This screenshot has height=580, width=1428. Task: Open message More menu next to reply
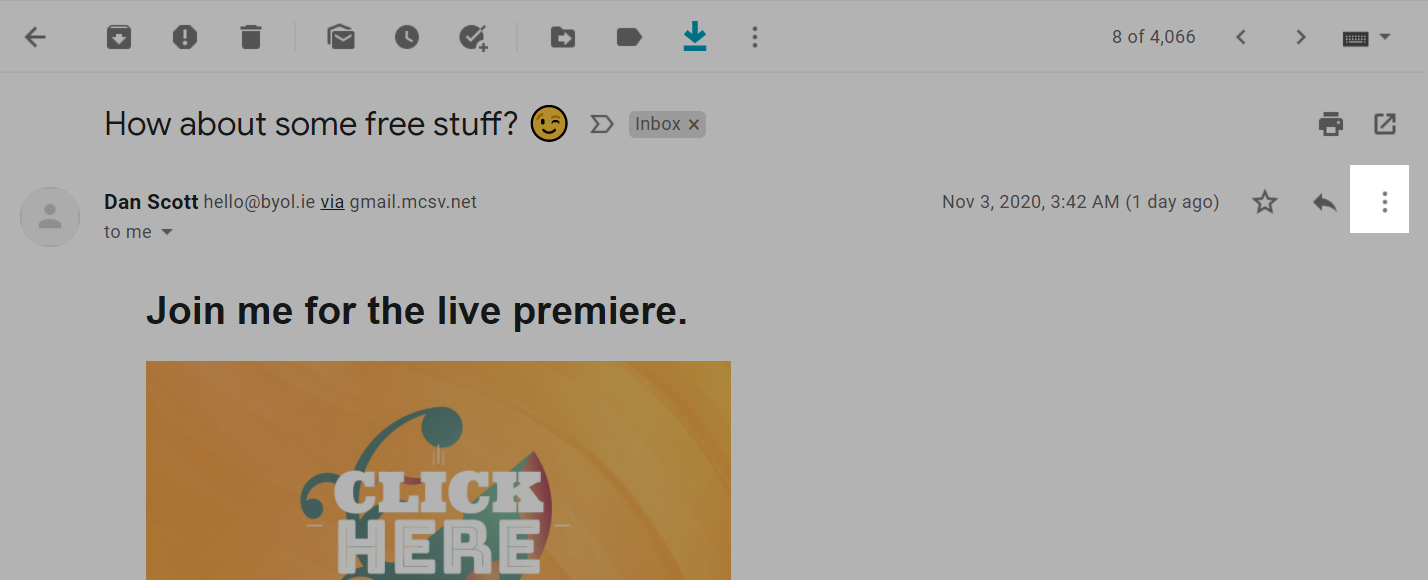click(1384, 202)
